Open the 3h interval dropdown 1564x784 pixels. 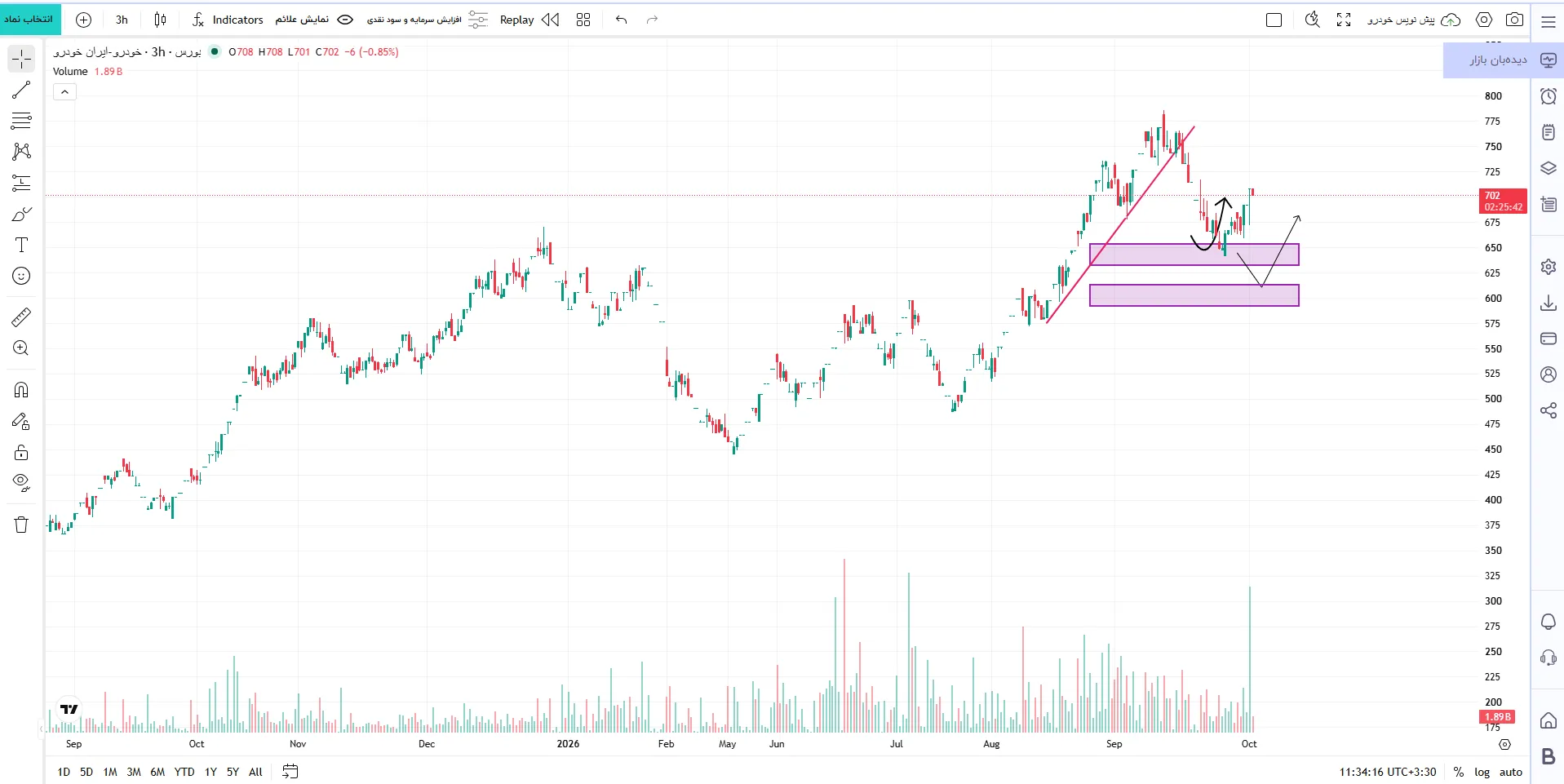[x=122, y=20]
